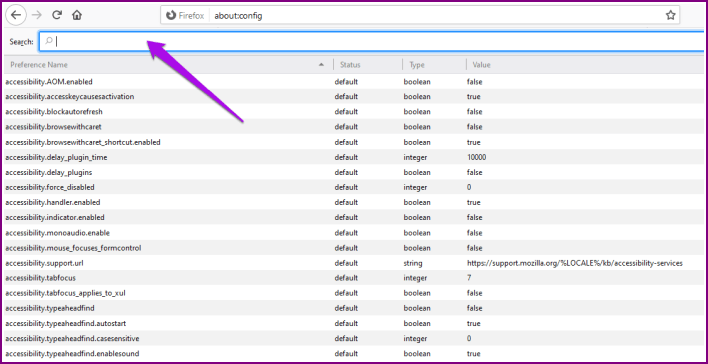Click the 0 value of typeaheadfind.casesensitive

[470, 338]
